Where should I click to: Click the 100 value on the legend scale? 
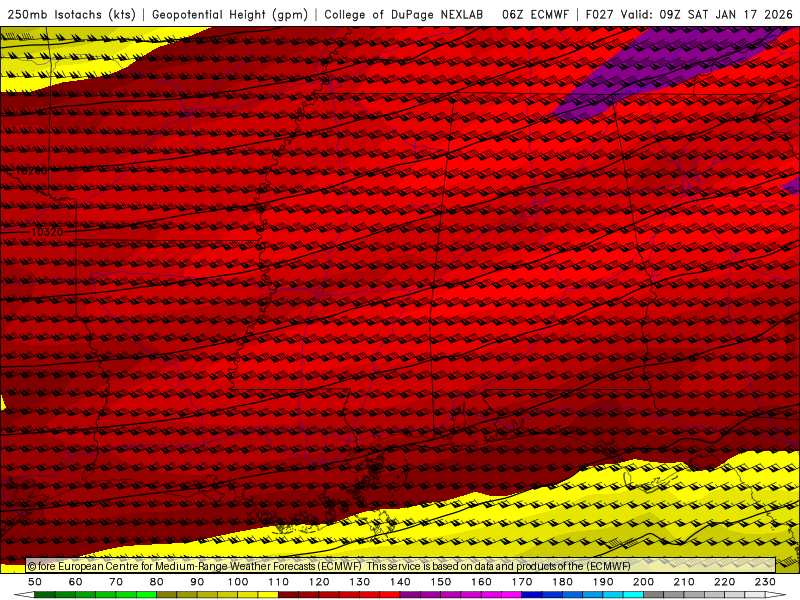tap(238, 582)
